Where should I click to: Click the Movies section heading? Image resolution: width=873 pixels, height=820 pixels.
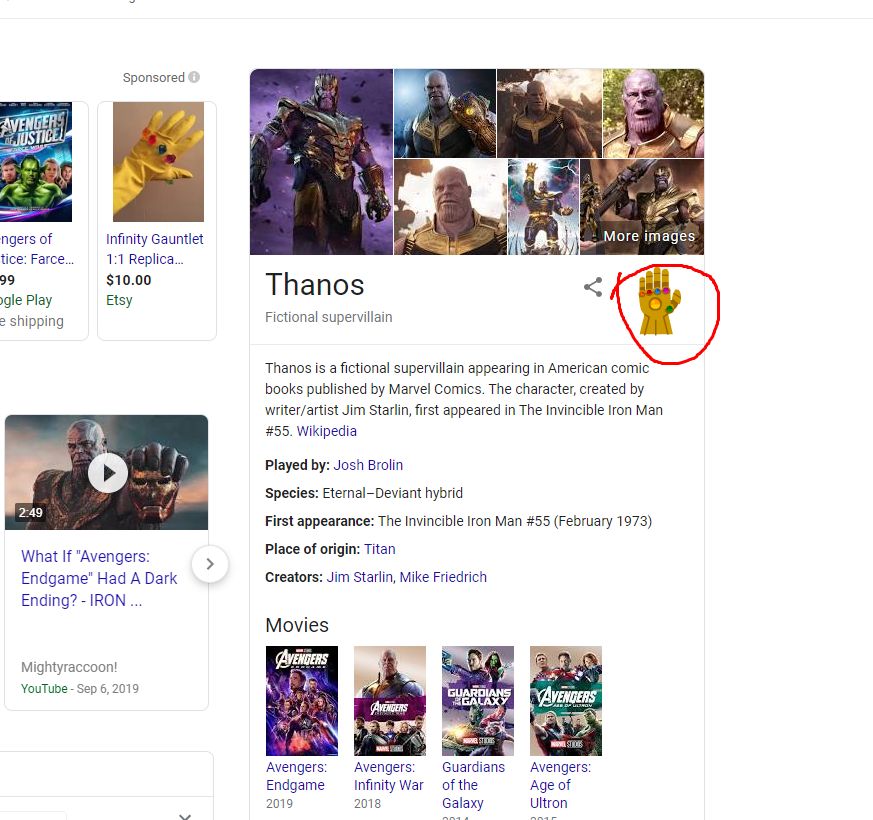click(297, 625)
